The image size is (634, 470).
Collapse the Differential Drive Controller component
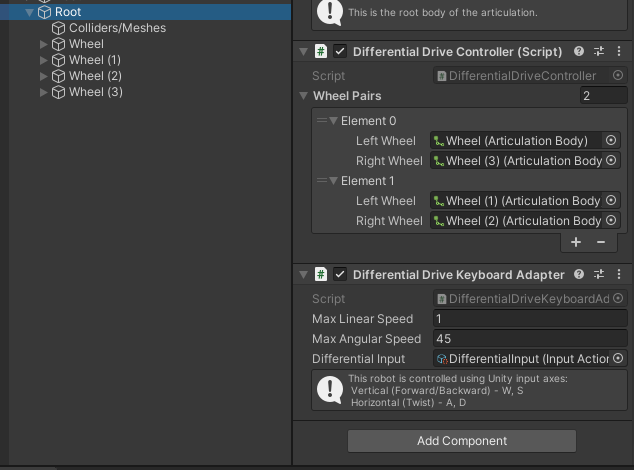point(303,51)
